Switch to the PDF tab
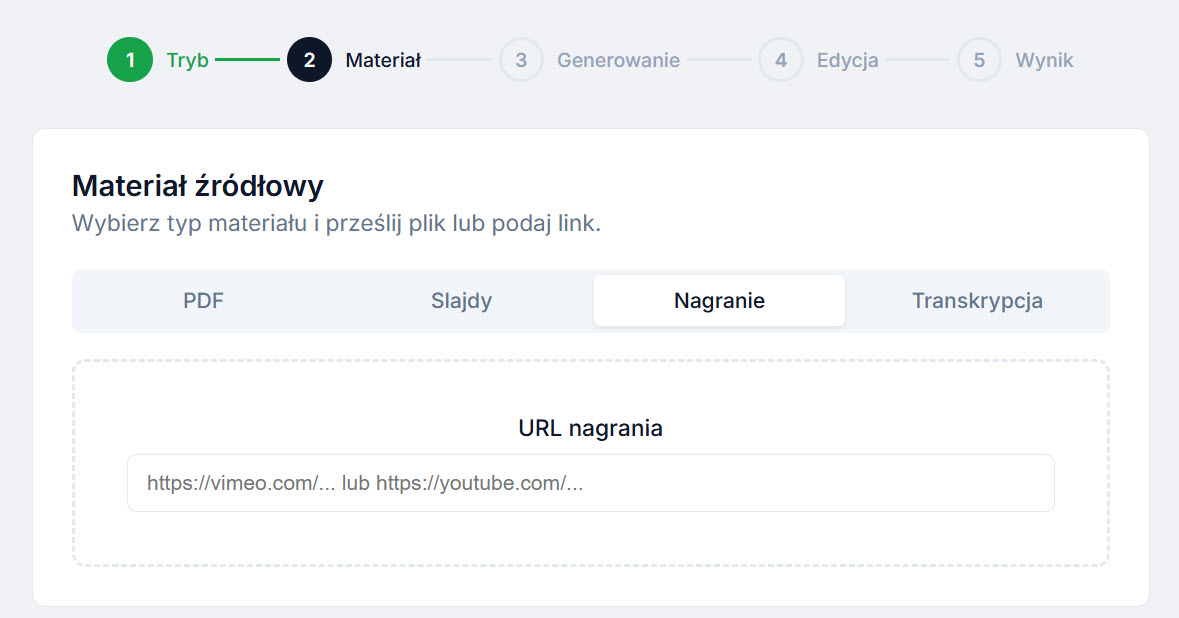The height and width of the screenshot is (618, 1179). tap(203, 300)
